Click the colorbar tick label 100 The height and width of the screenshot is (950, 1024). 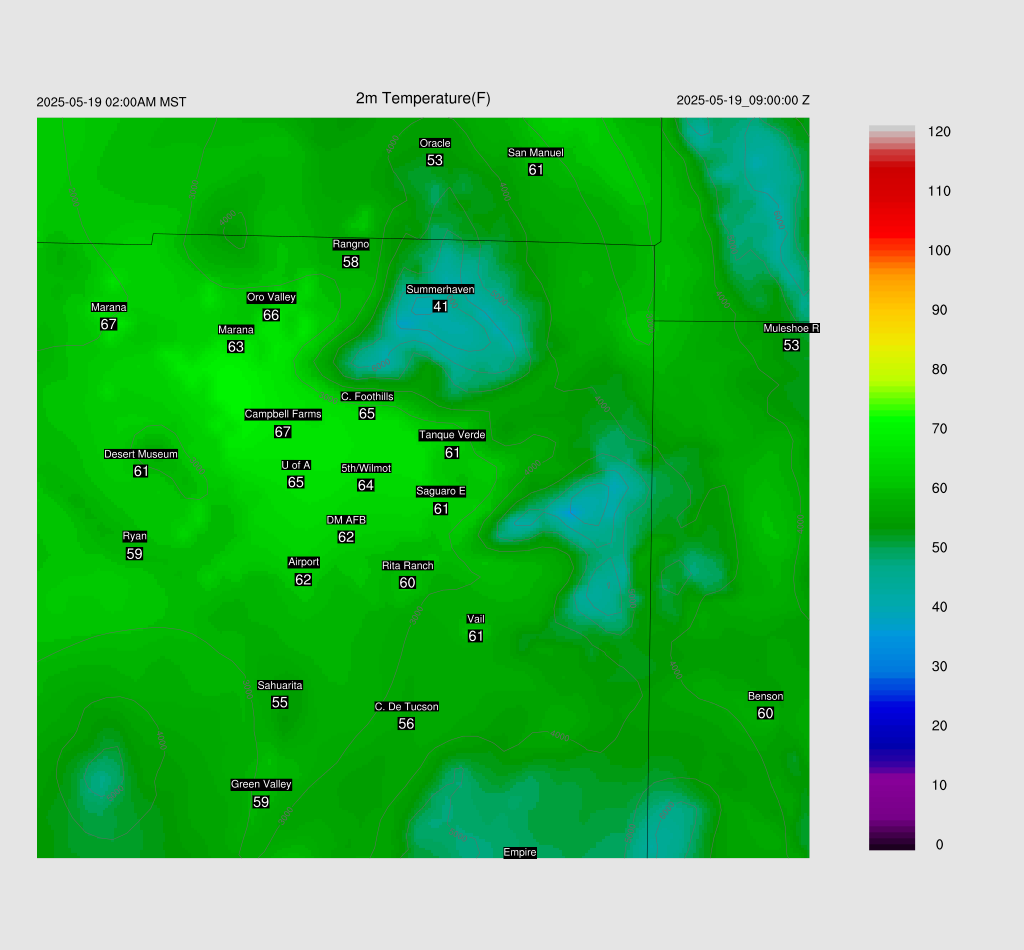[939, 251]
